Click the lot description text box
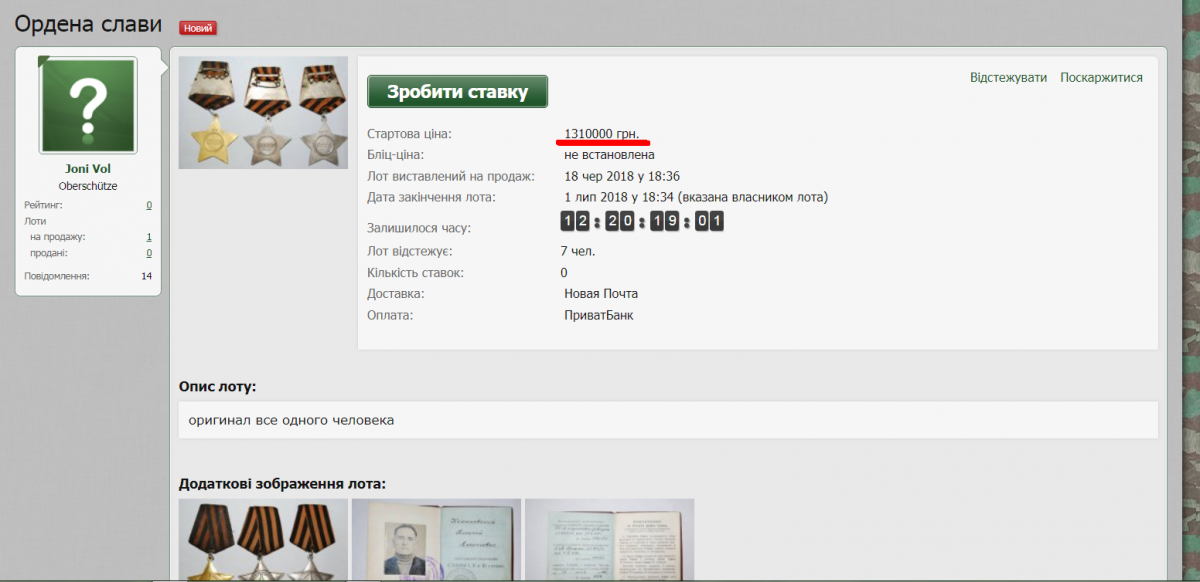 point(667,420)
